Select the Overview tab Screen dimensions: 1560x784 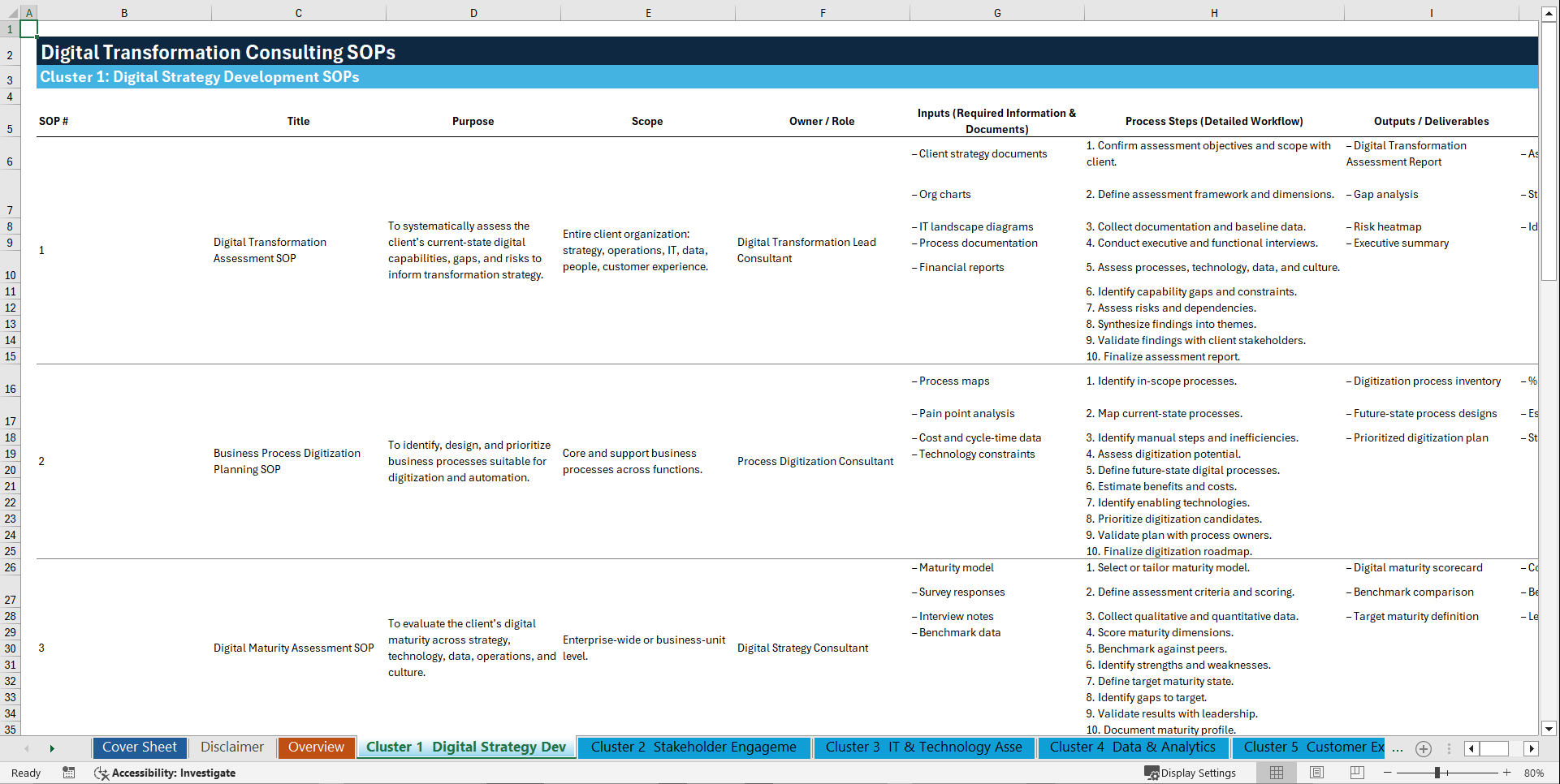coord(316,747)
